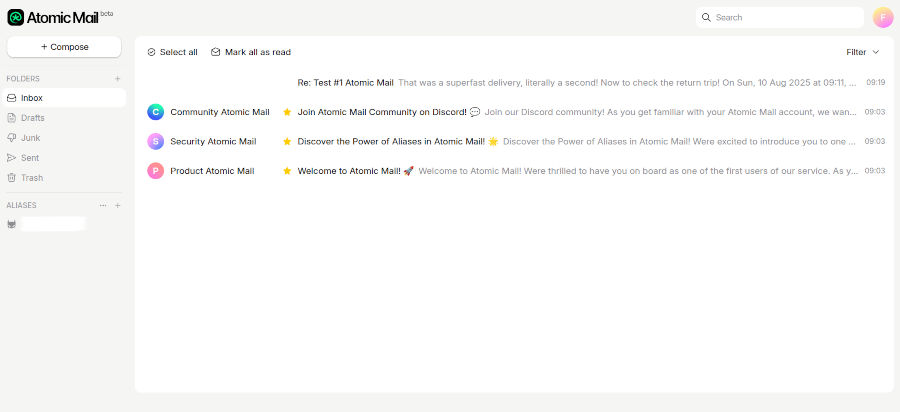Click the Product Atomic Mail sender name
Image resolution: width=900 pixels, height=412 pixels.
pos(212,171)
